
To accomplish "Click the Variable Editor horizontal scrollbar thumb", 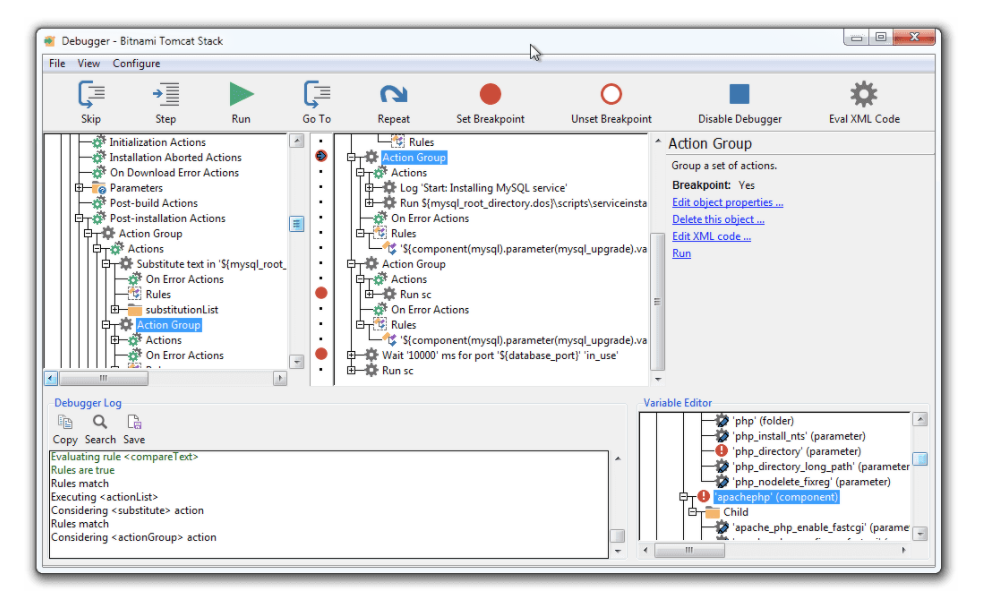I will click(690, 550).
